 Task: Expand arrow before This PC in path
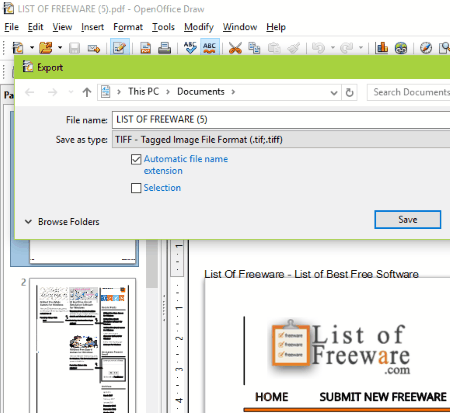(x=119, y=92)
